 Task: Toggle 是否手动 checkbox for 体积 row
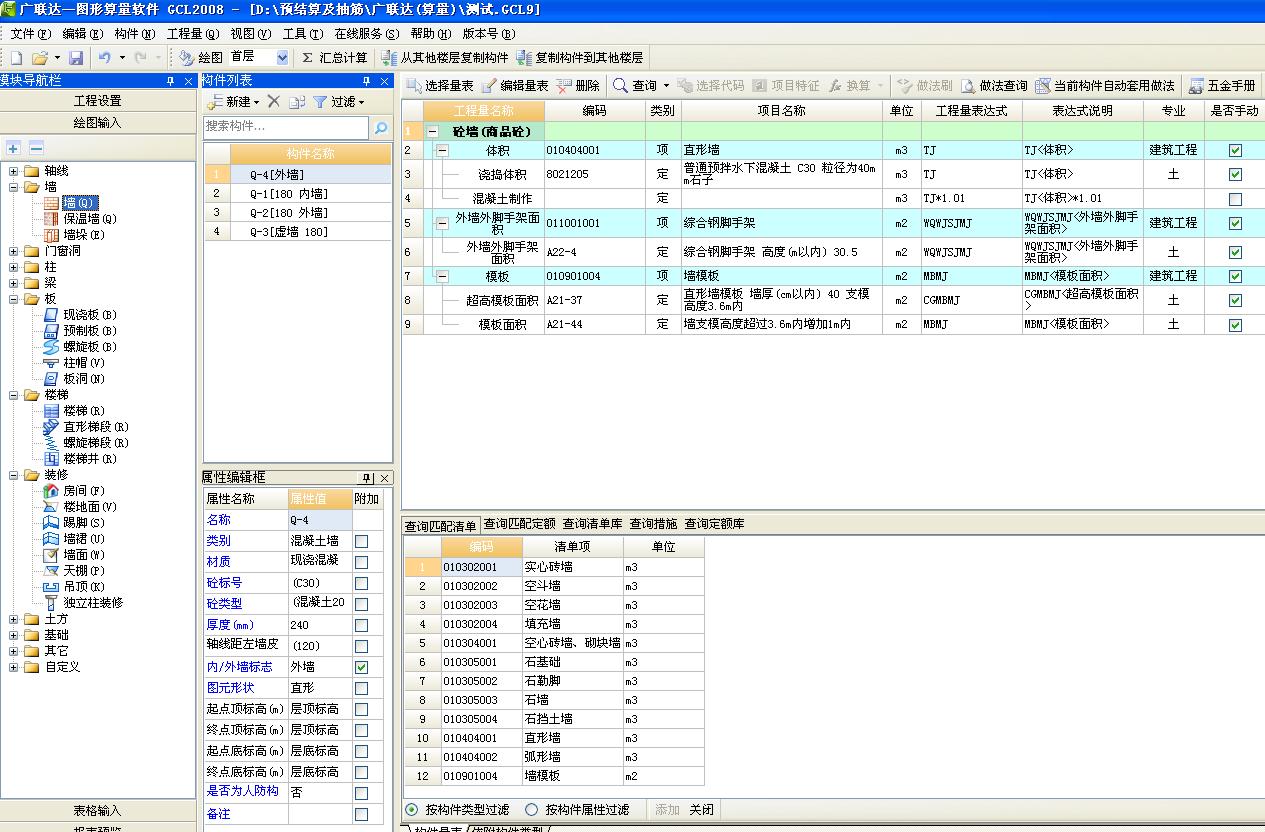coord(1235,151)
